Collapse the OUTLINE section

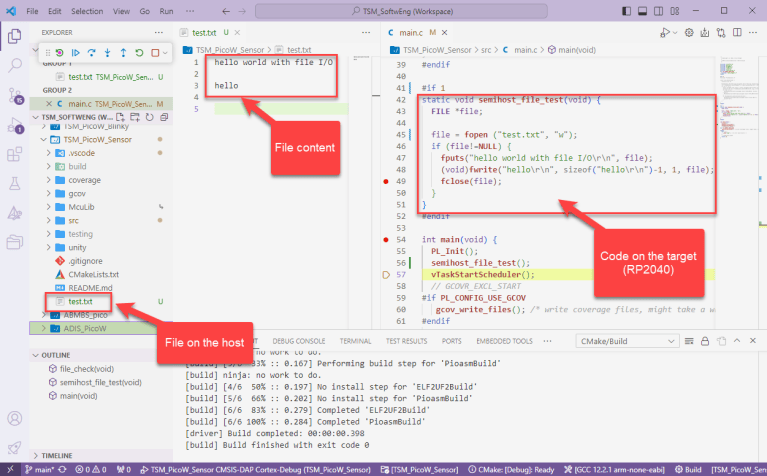tap(36, 355)
